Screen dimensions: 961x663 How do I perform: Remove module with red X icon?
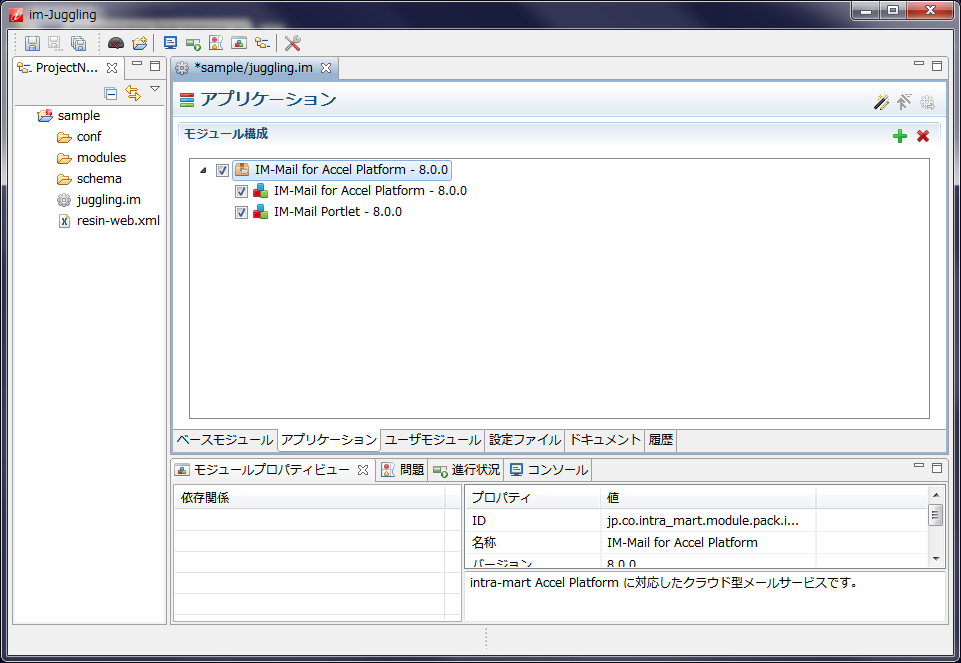[x=923, y=136]
